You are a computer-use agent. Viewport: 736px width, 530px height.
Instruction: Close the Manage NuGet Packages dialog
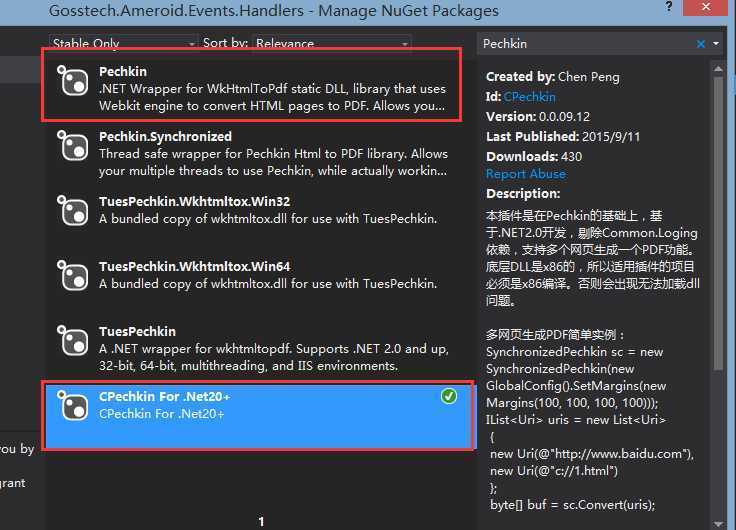coord(705,7)
